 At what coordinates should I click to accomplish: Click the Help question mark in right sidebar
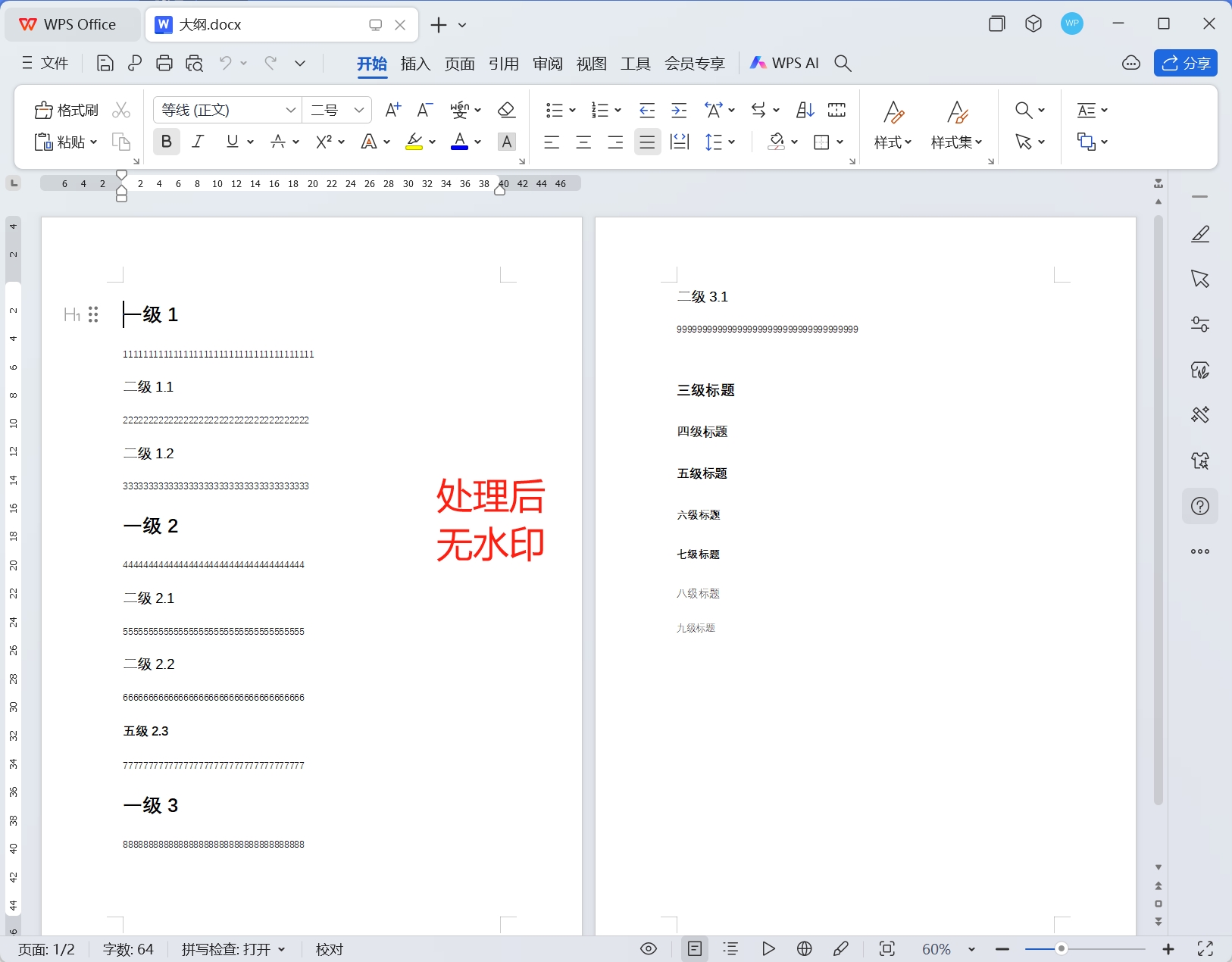coord(1199,506)
